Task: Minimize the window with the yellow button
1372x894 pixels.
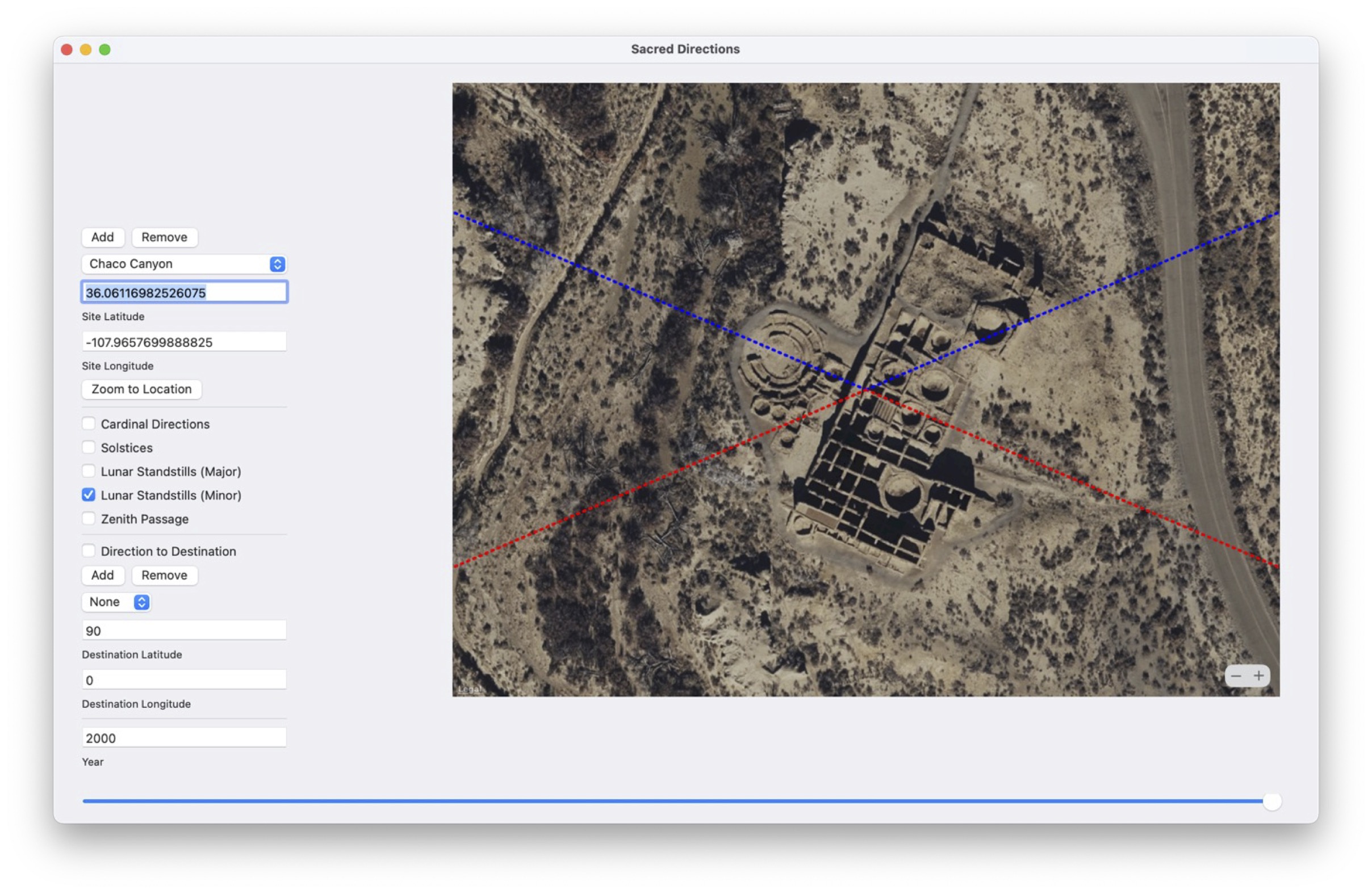Action: (x=86, y=49)
